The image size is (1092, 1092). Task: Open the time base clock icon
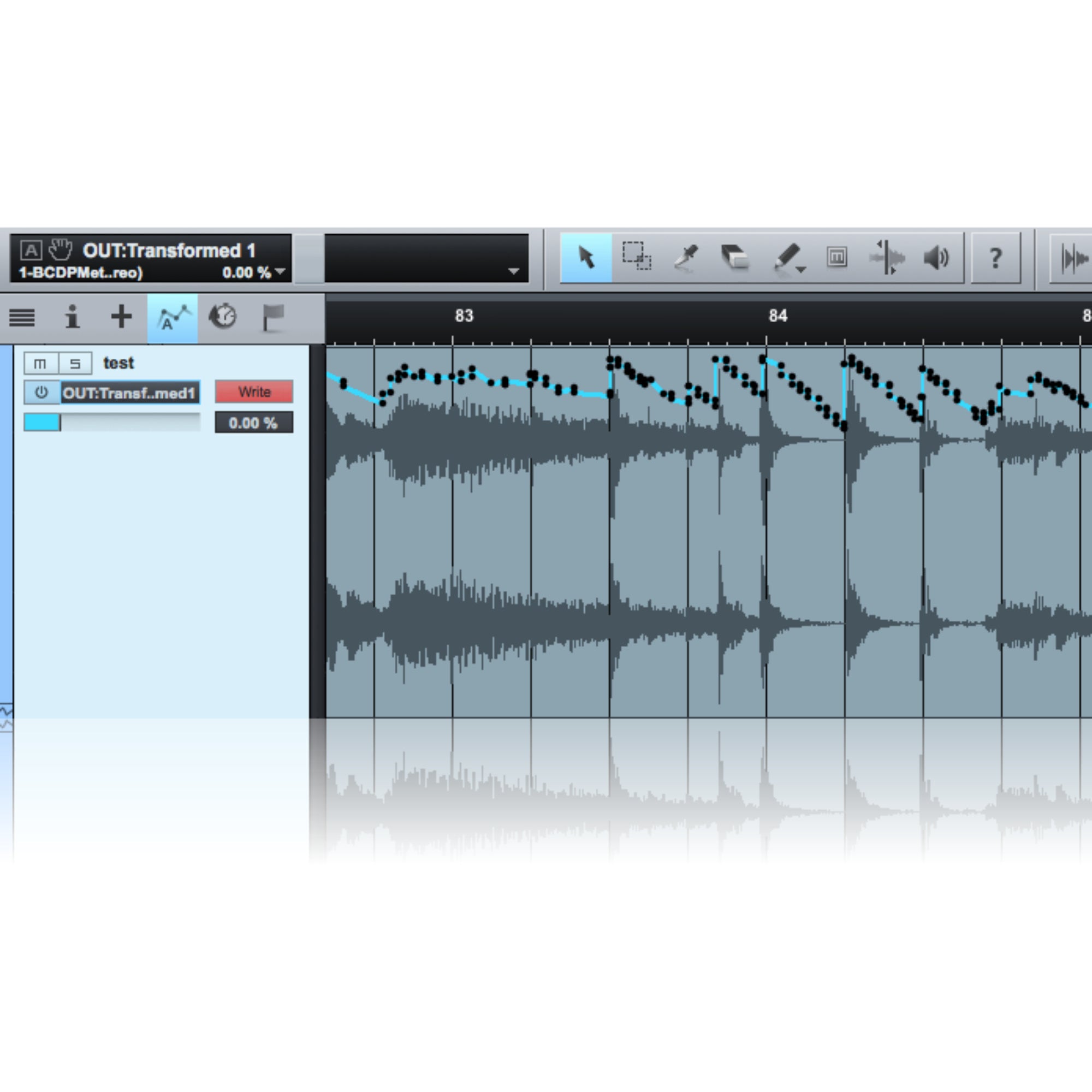(223, 317)
